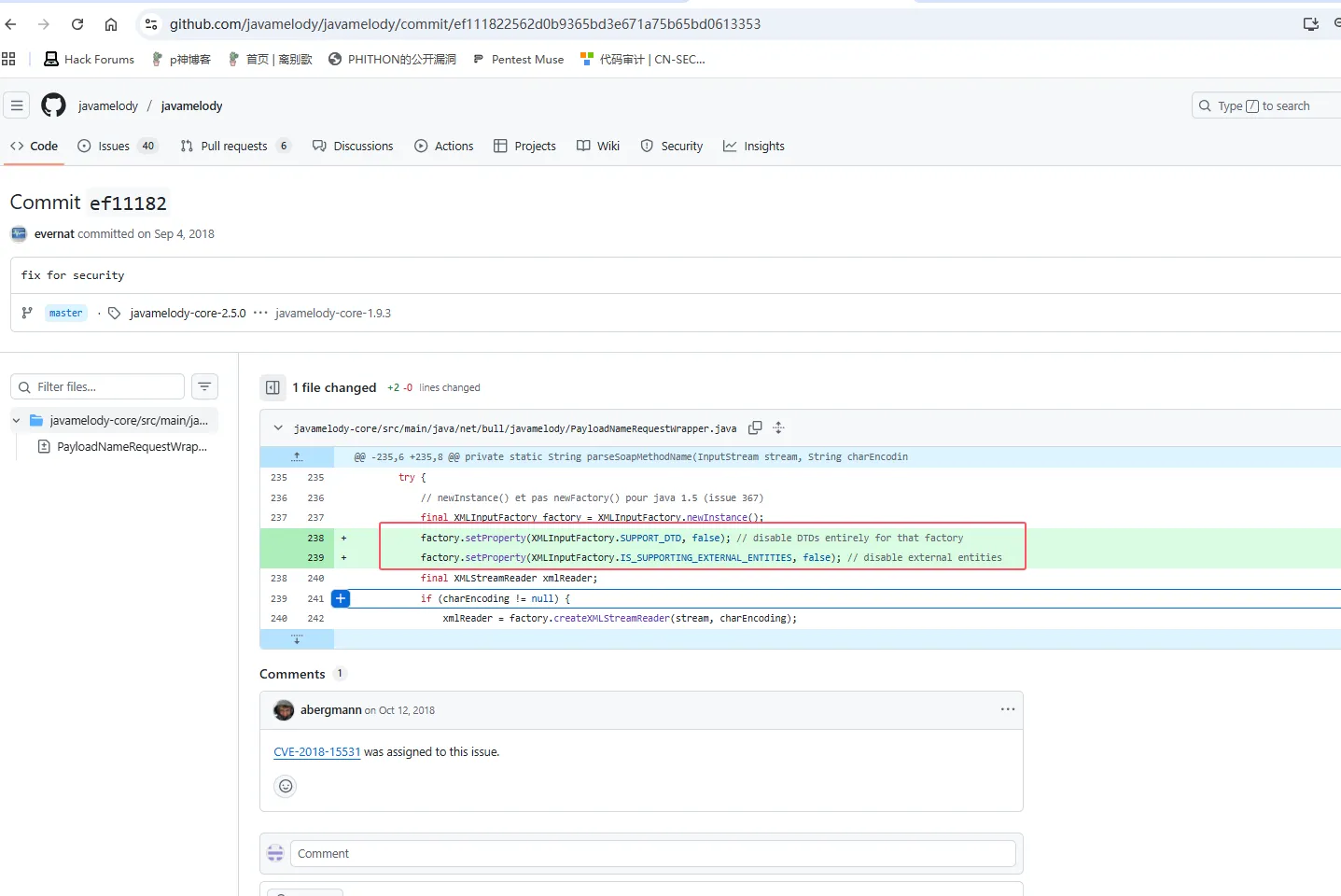Copy the PayloadNameRequestWrapper file path

(755, 427)
